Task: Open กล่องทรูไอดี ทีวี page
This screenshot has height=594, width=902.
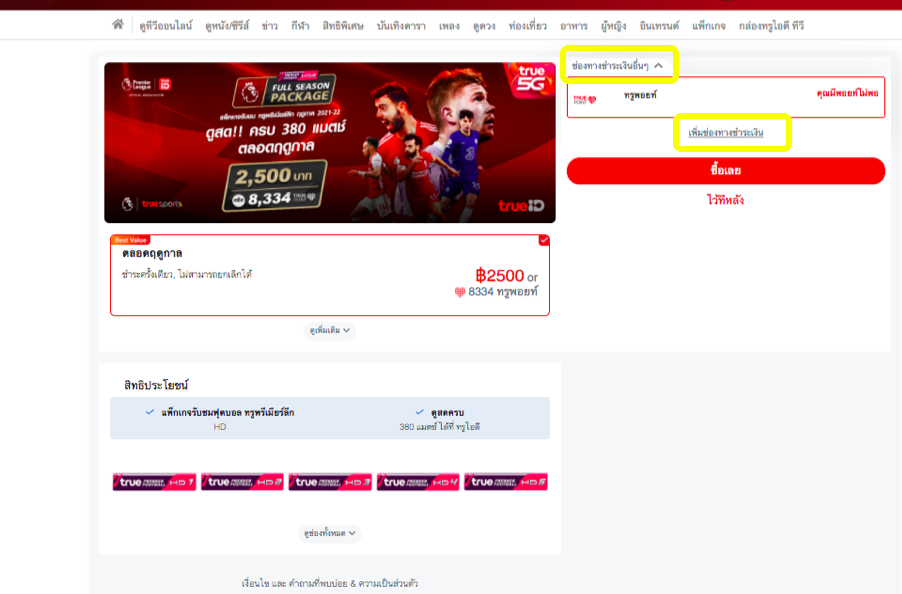Action: point(771,26)
